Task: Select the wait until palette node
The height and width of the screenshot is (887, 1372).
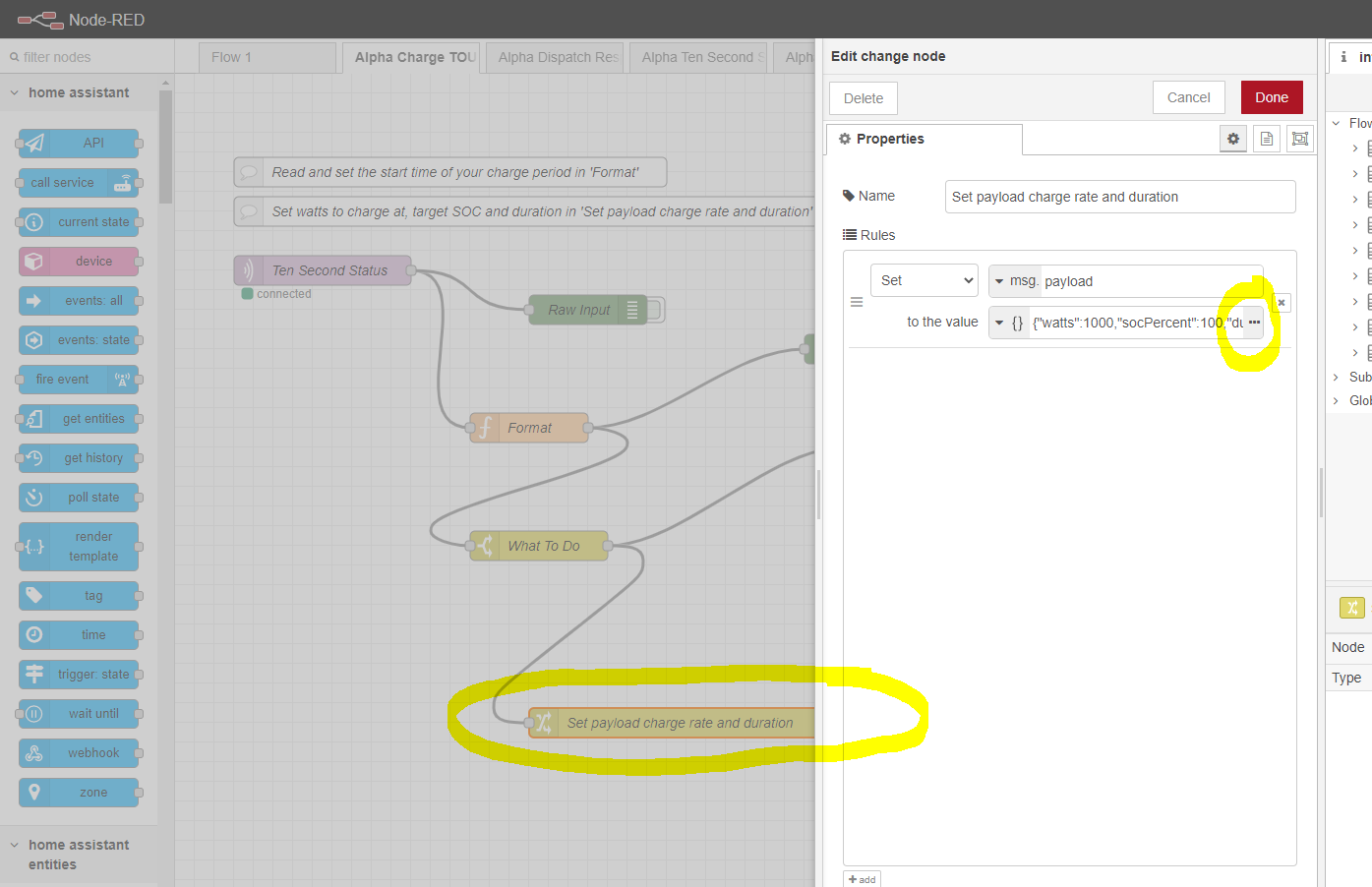Action: coord(79,713)
